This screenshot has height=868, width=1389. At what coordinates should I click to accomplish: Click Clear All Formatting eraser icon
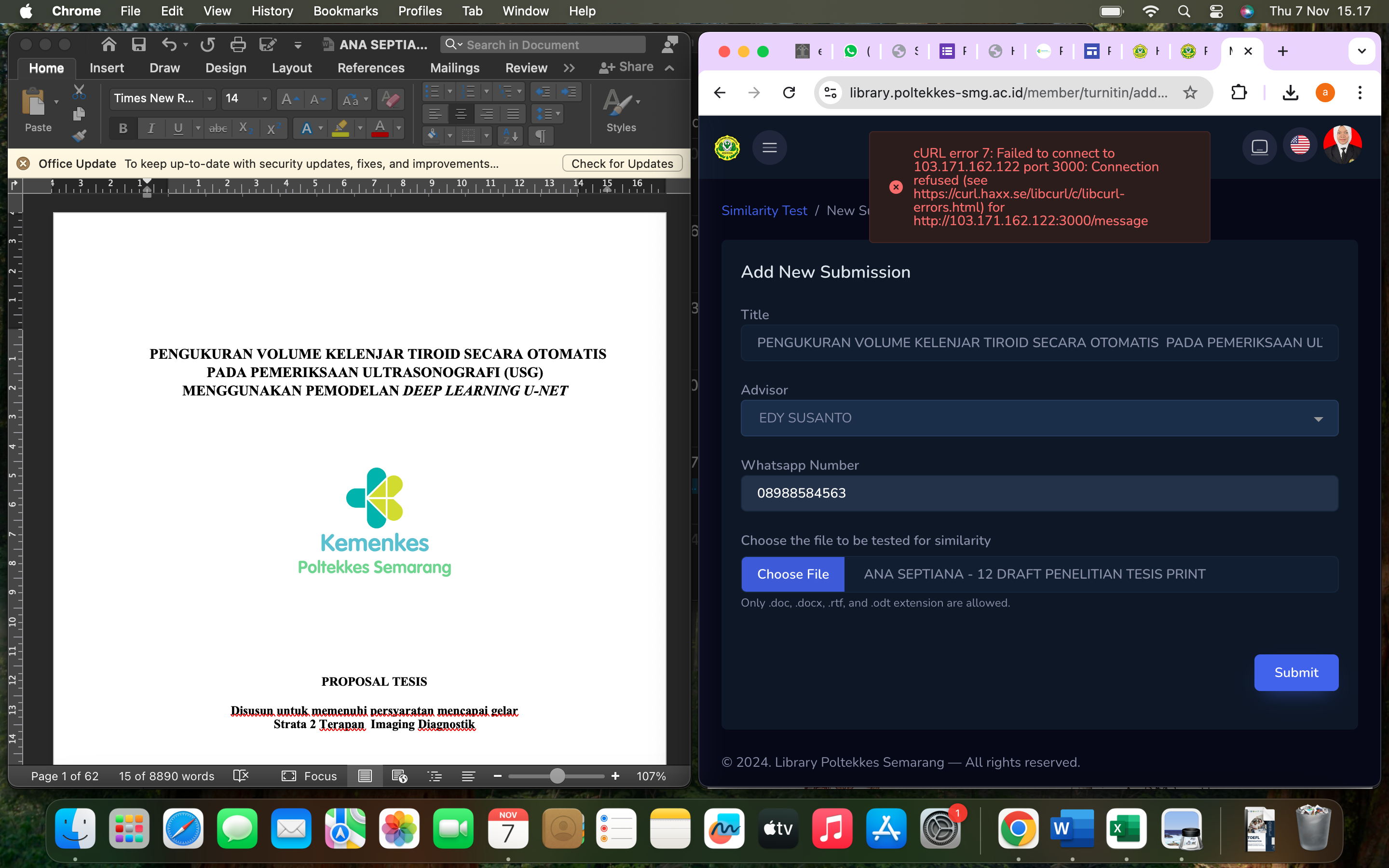point(391,99)
